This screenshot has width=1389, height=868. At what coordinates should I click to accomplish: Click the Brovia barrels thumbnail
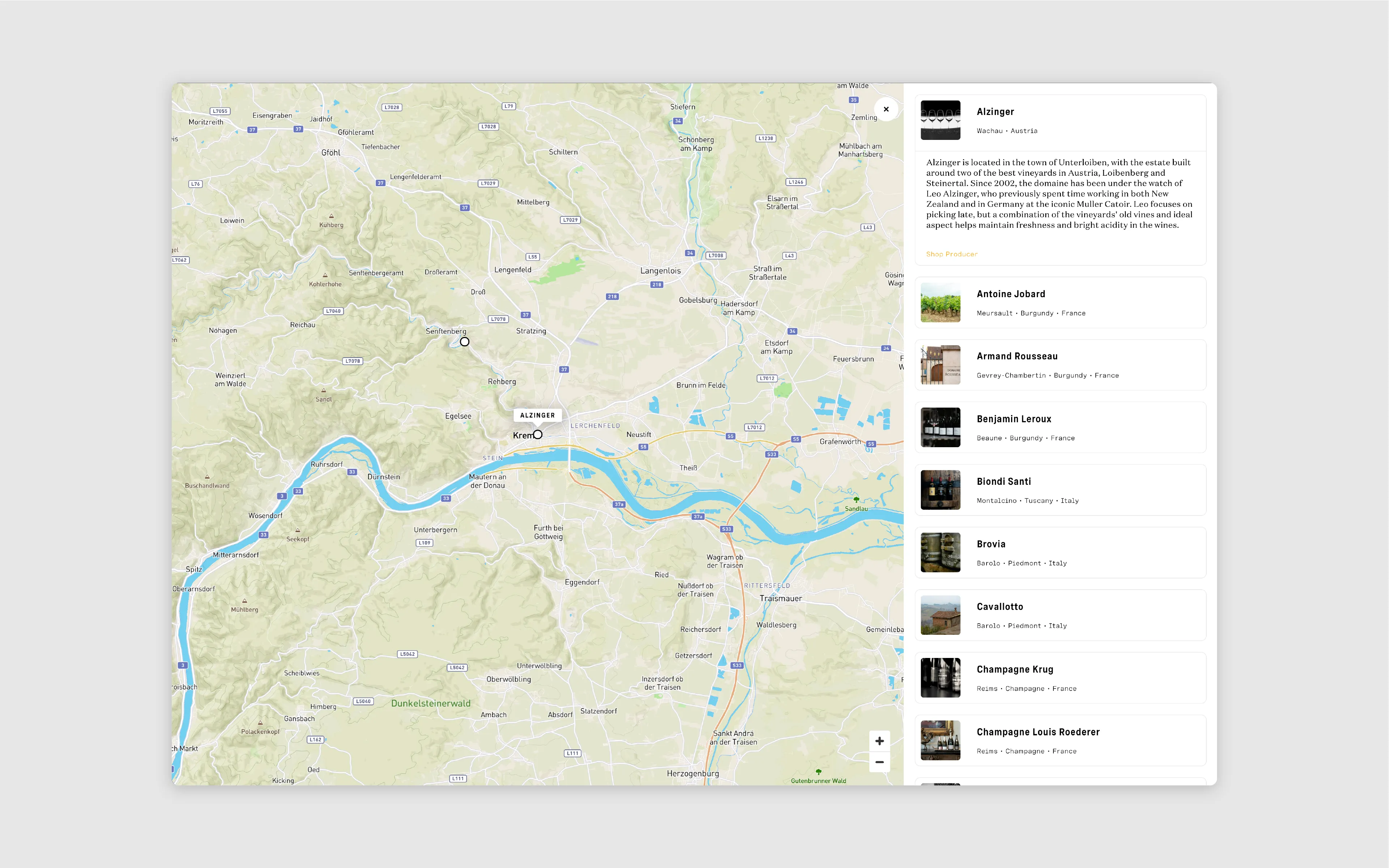tap(940, 553)
